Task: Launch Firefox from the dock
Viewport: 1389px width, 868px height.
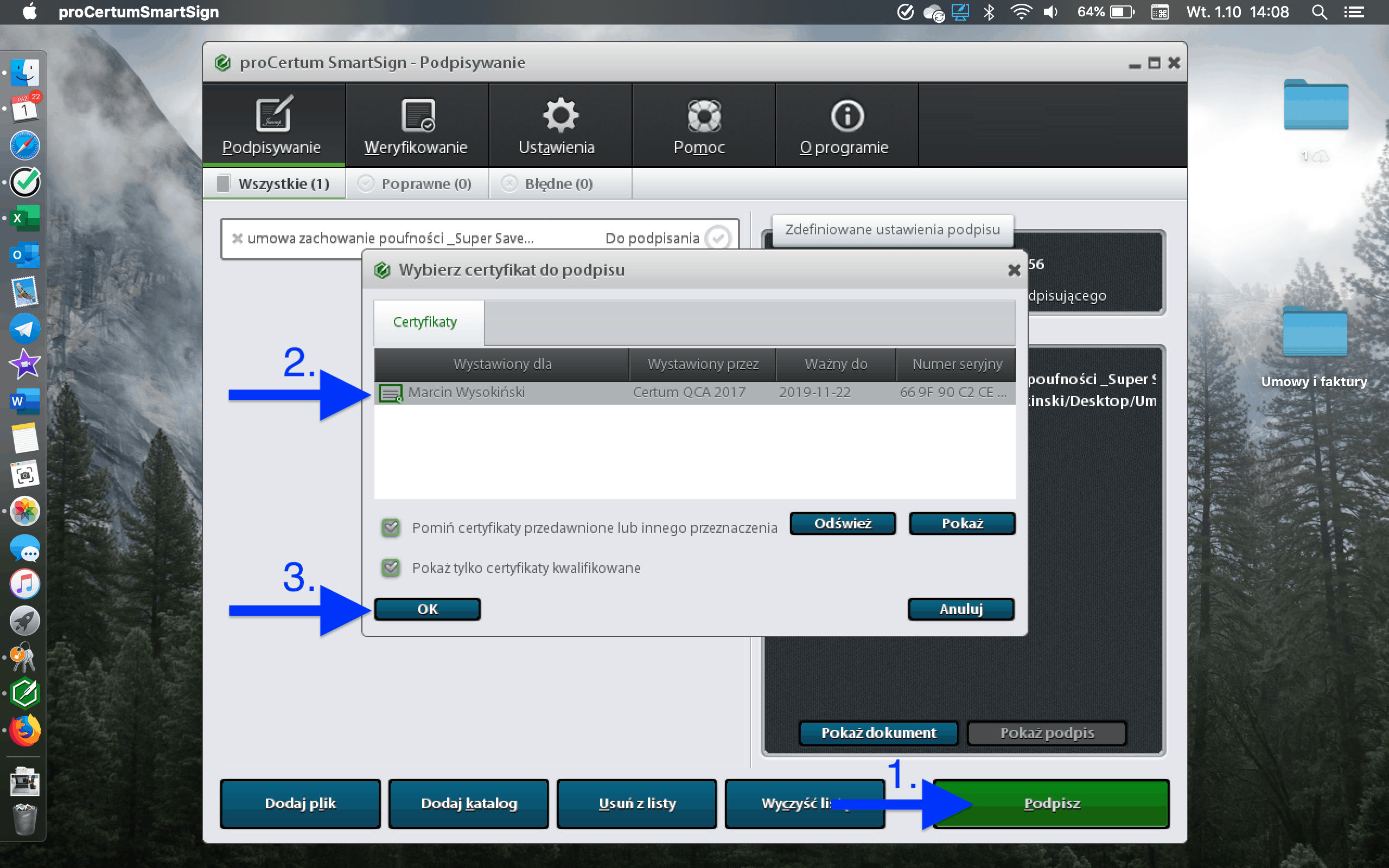Action: (x=24, y=730)
